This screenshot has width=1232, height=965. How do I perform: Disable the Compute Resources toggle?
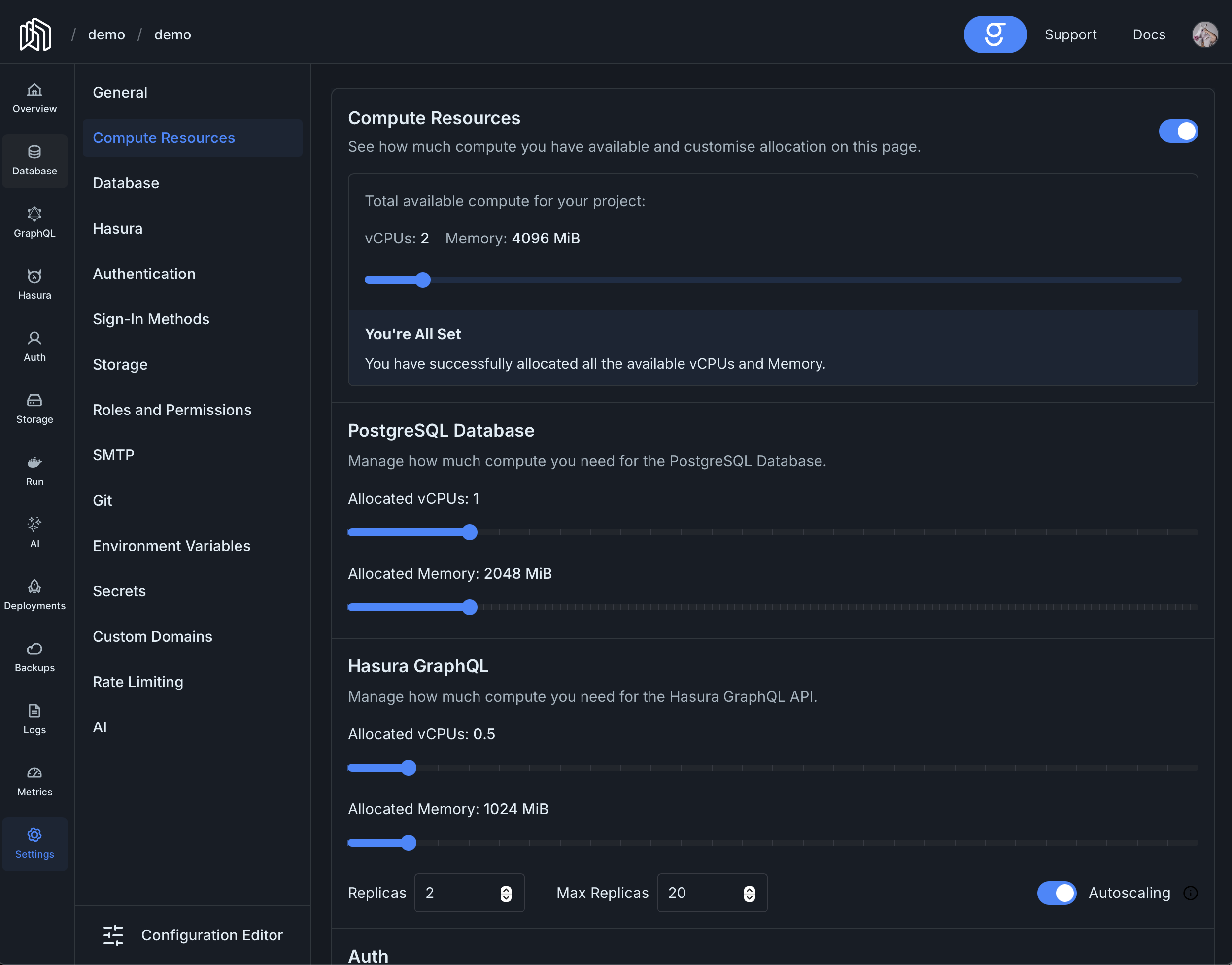1178,131
